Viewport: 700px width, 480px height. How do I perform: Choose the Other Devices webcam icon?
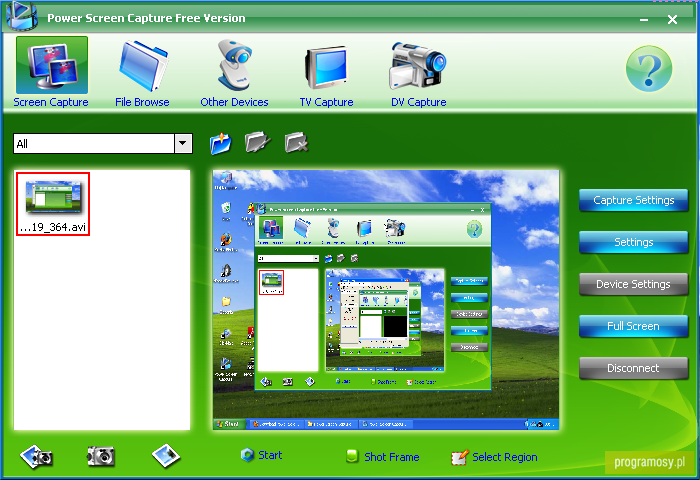coord(235,65)
